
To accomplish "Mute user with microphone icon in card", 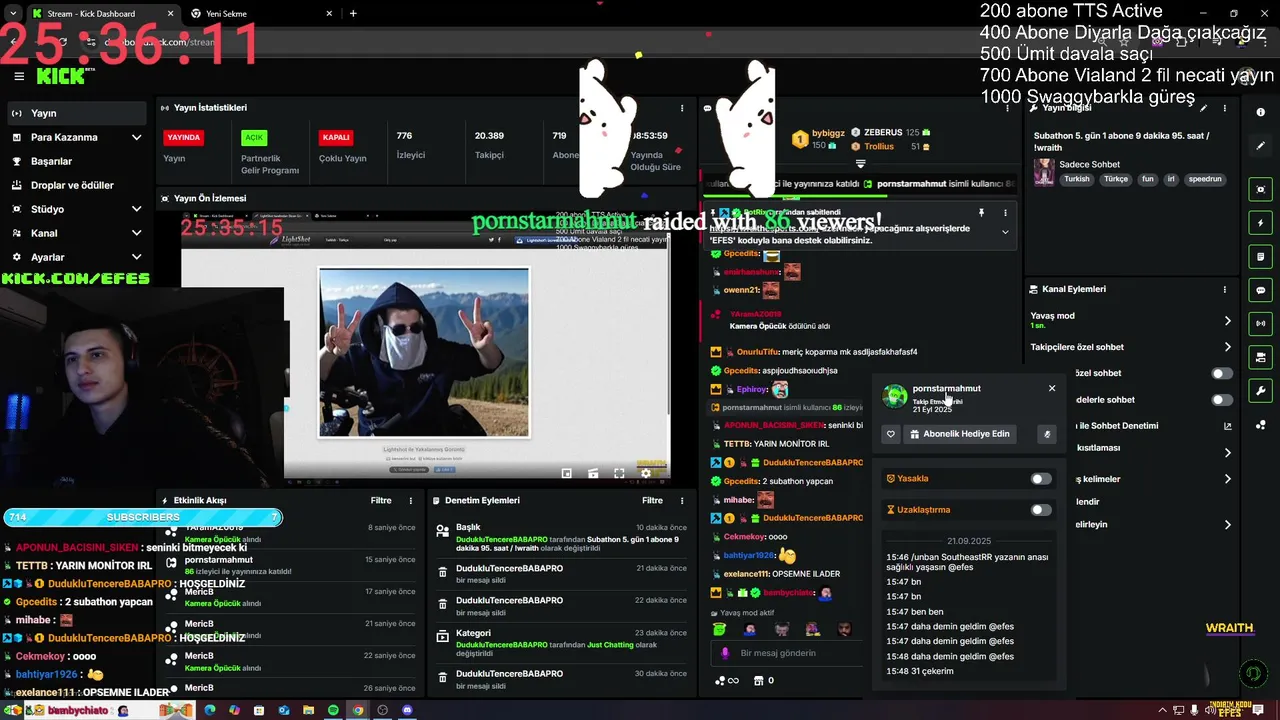I will pos(1047,434).
